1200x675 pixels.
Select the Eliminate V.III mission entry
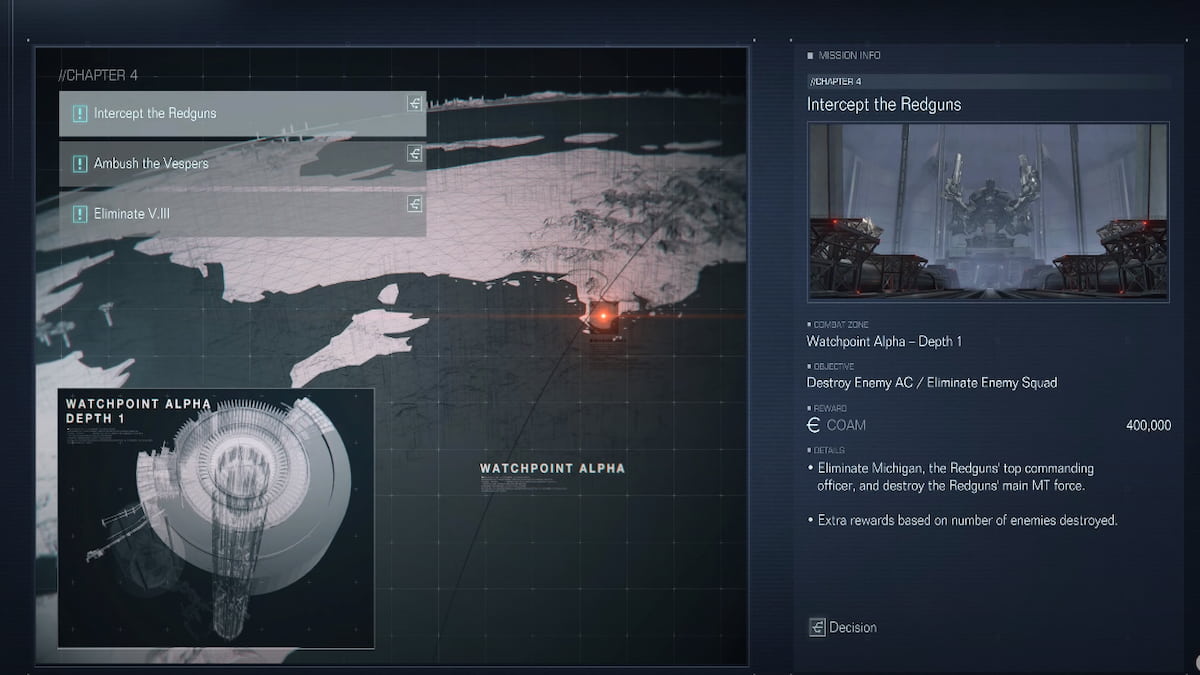[200, 213]
